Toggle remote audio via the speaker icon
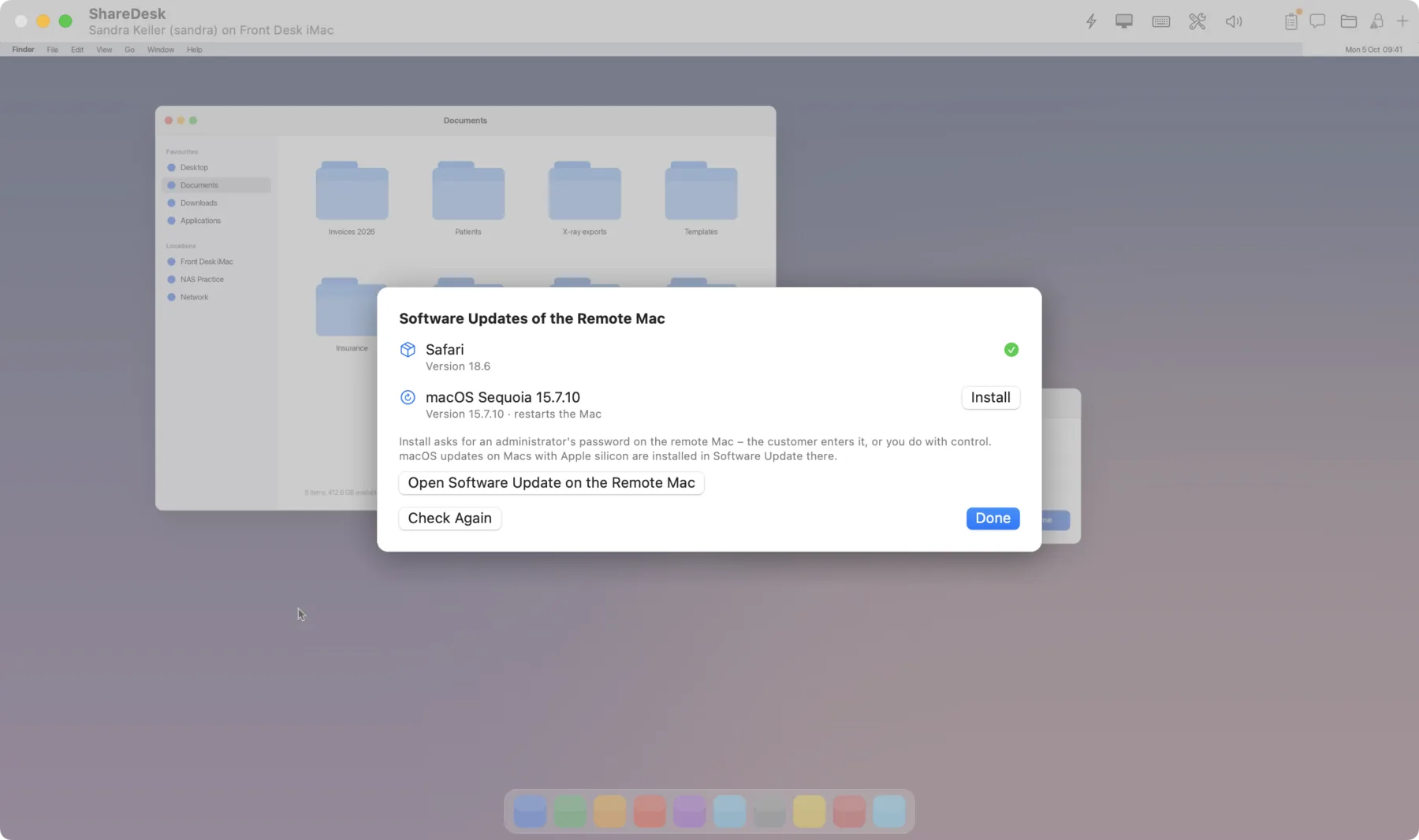 [x=1234, y=21]
